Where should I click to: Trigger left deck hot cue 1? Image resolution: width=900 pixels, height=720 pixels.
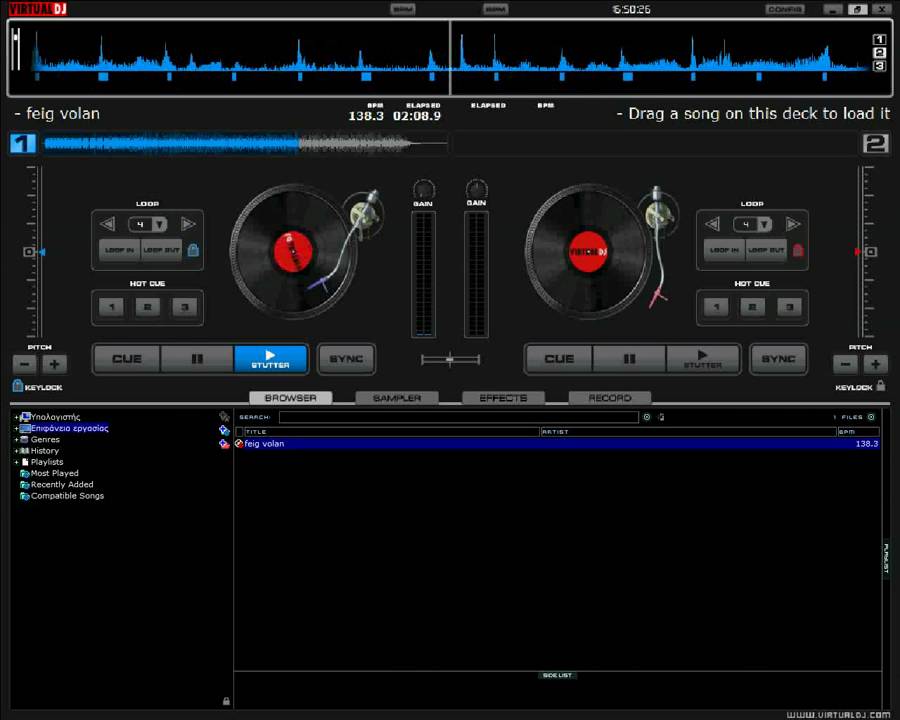point(111,307)
